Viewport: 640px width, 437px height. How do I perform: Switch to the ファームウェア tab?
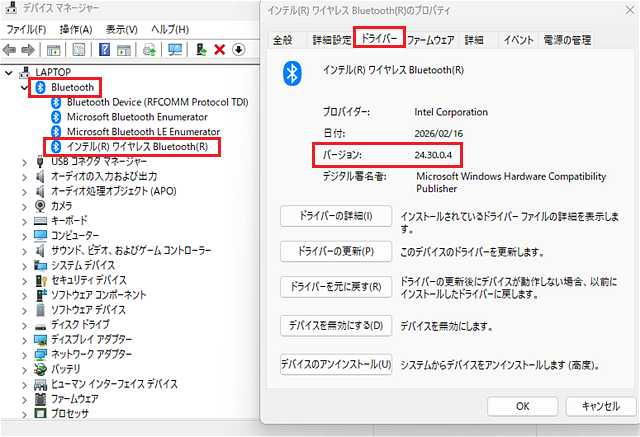coord(431,40)
